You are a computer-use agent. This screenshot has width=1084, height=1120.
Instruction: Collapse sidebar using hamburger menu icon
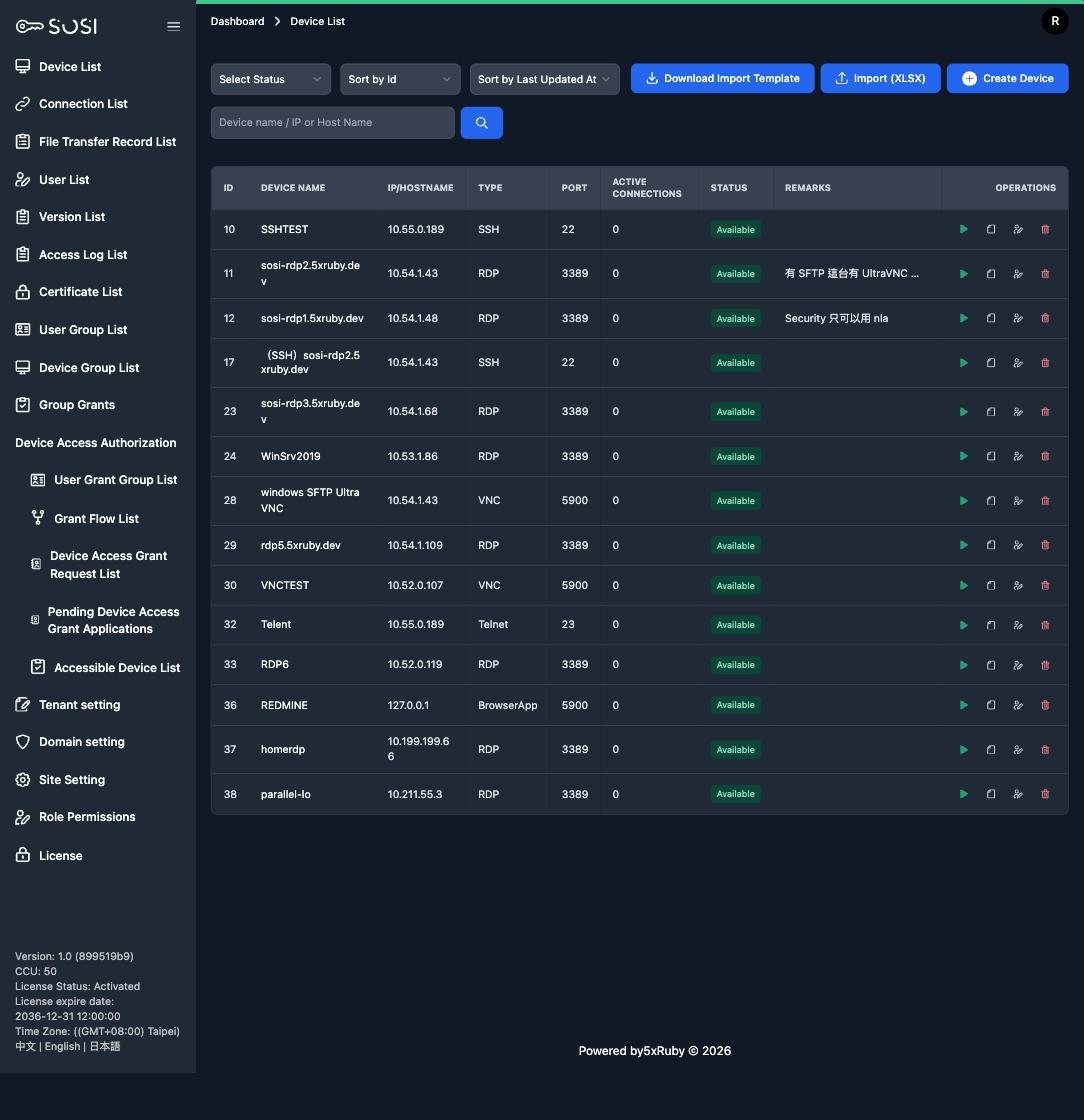coord(174,26)
